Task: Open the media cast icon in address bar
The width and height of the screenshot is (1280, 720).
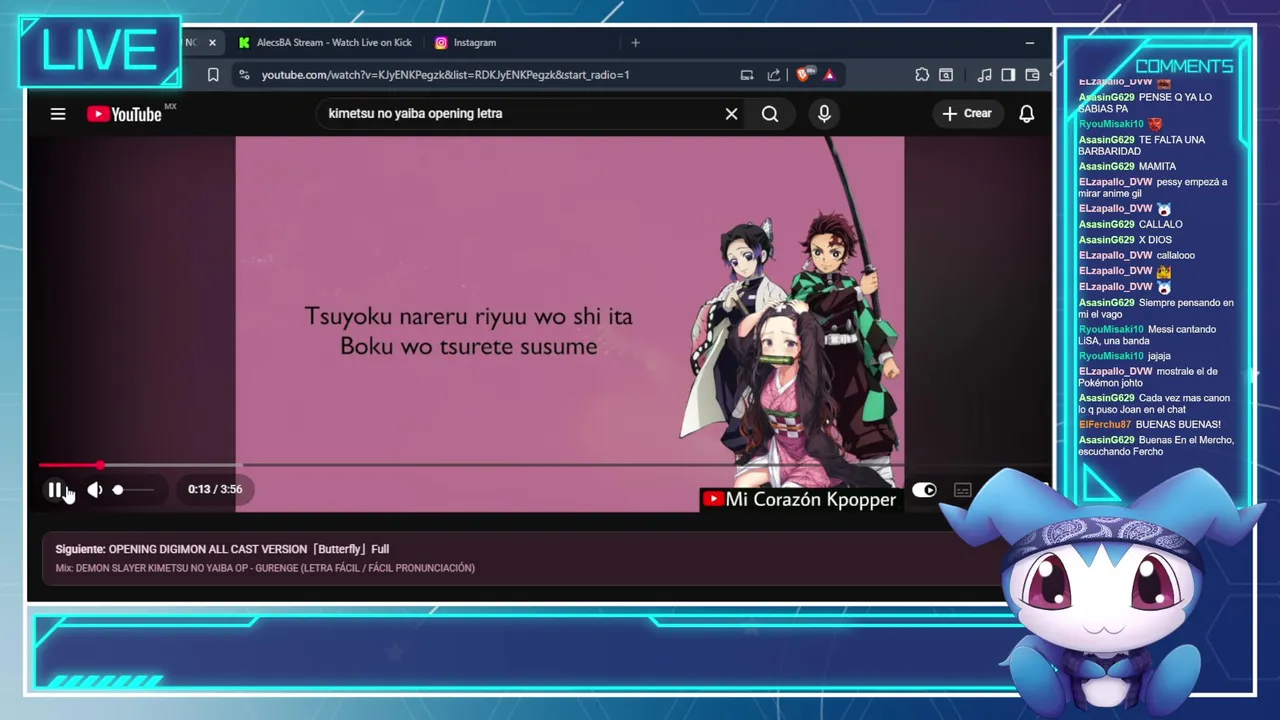Action: pyautogui.click(x=747, y=75)
